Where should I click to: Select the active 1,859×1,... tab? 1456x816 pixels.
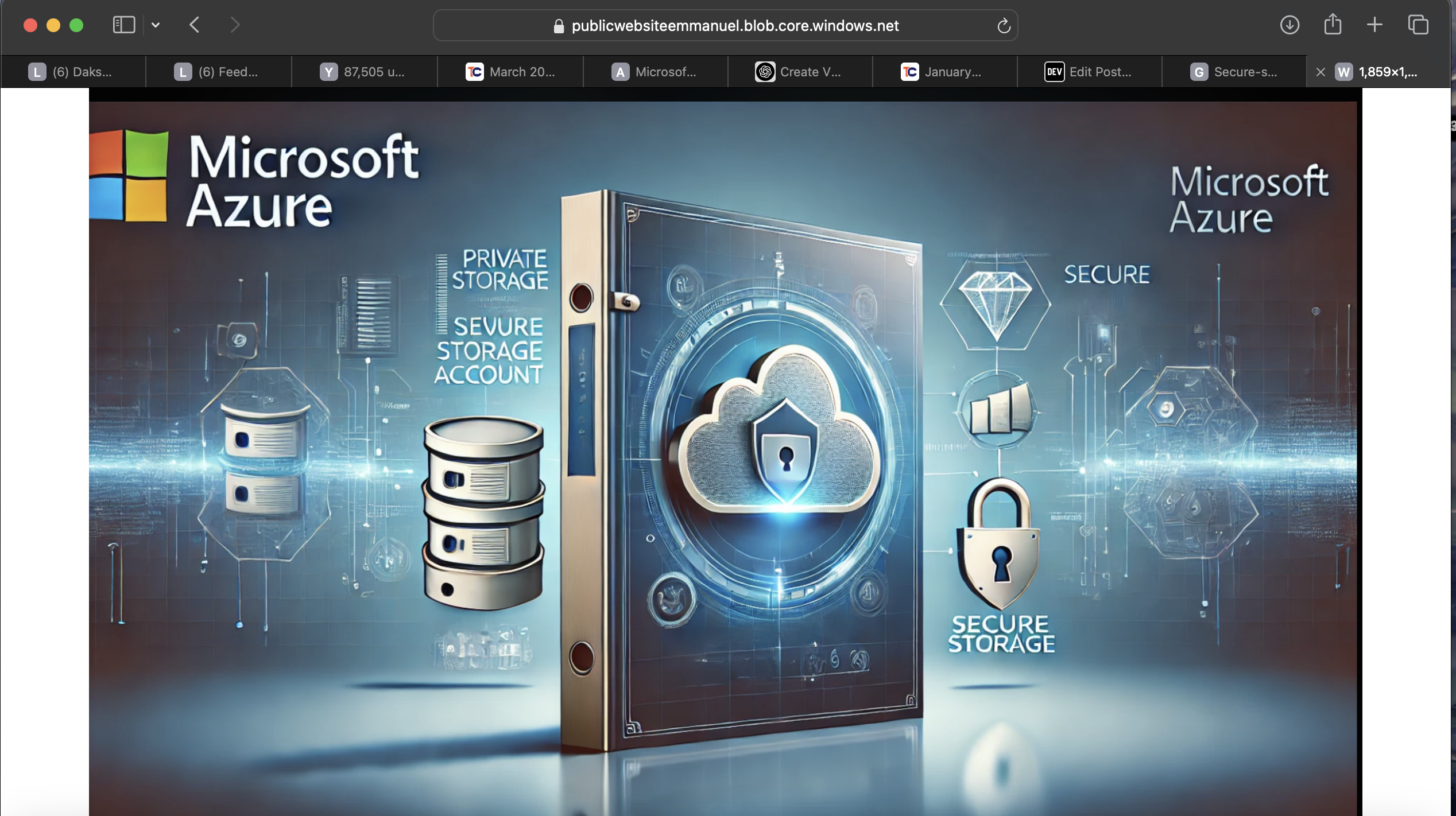(x=1378, y=72)
